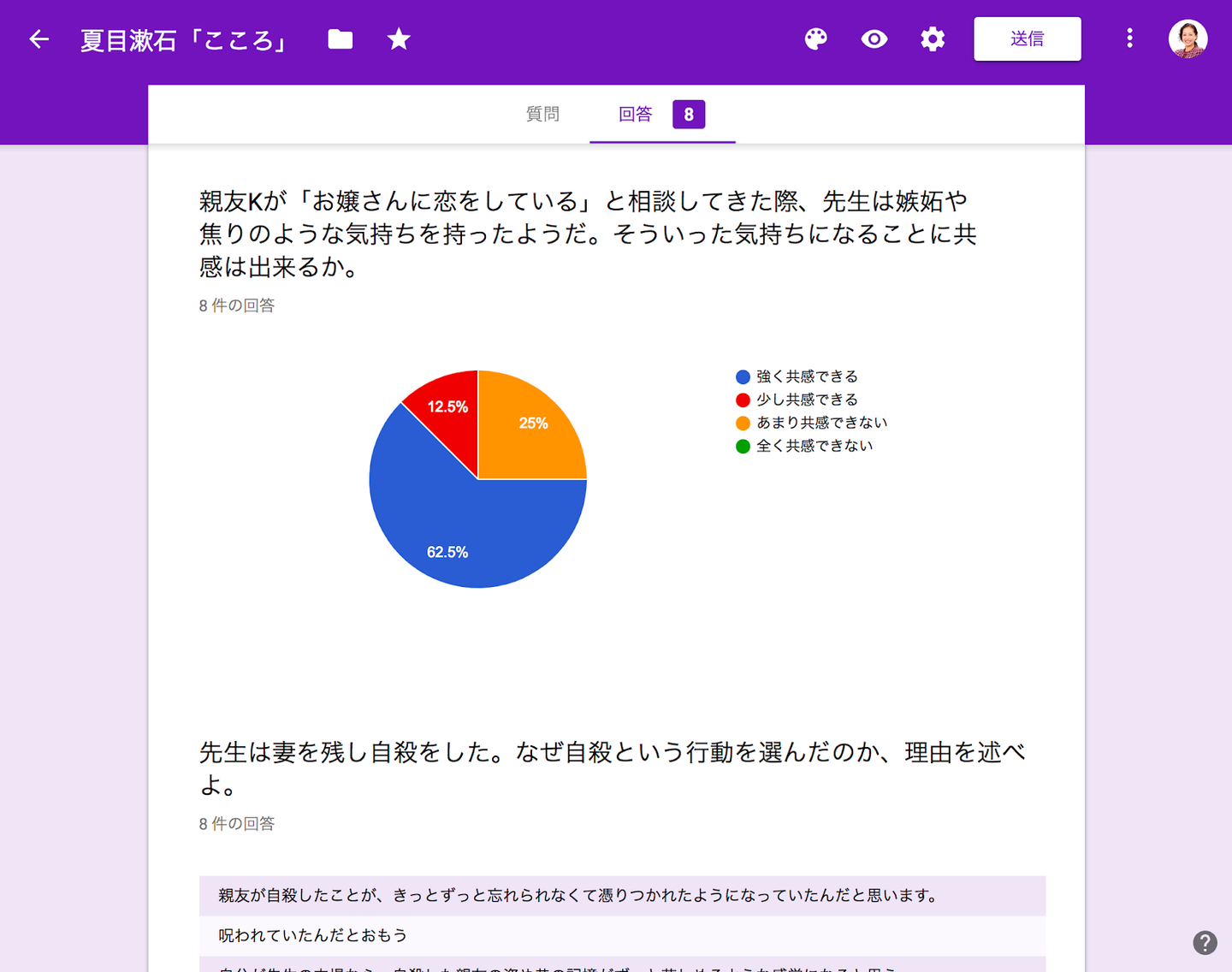Star the form with the star icon

(x=399, y=39)
